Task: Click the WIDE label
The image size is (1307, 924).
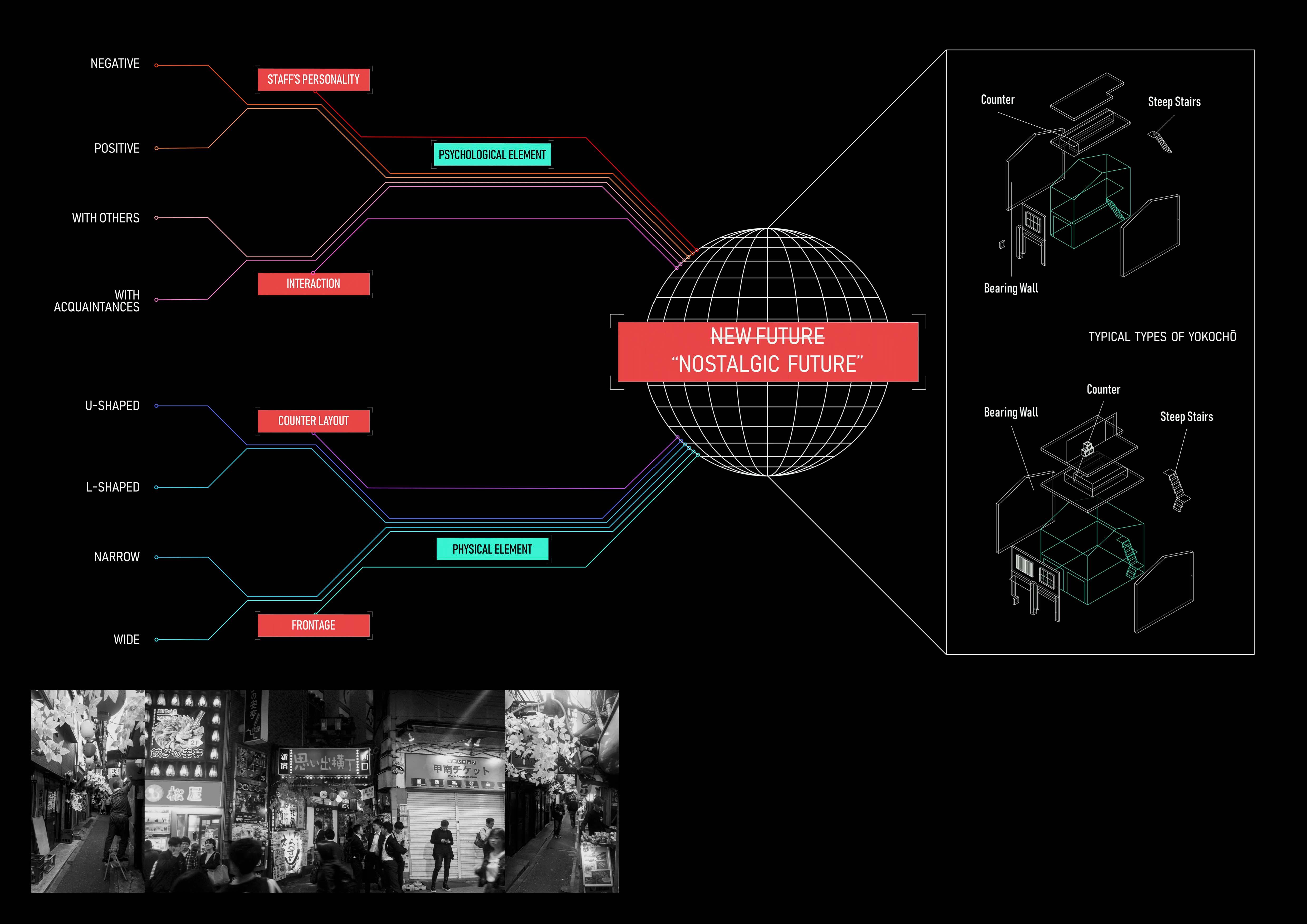Action: click(x=126, y=640)
